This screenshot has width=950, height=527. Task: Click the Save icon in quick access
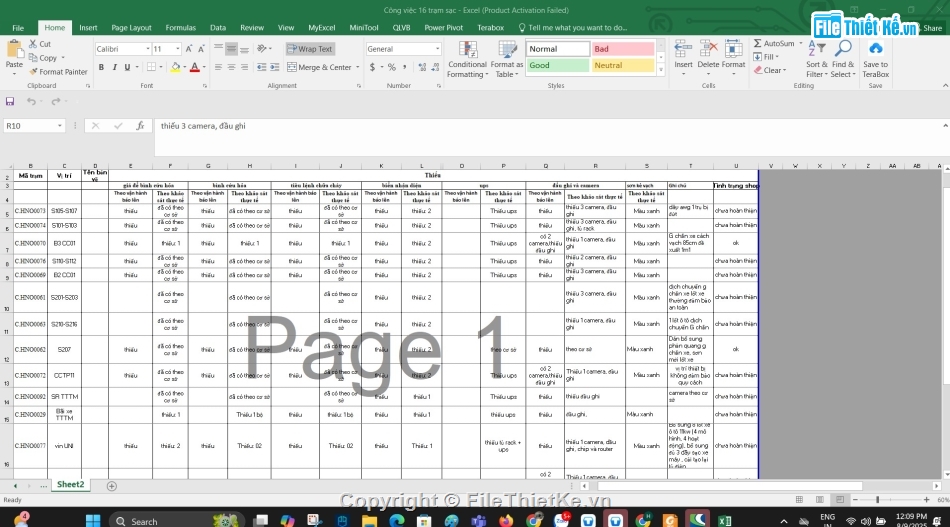10,102
